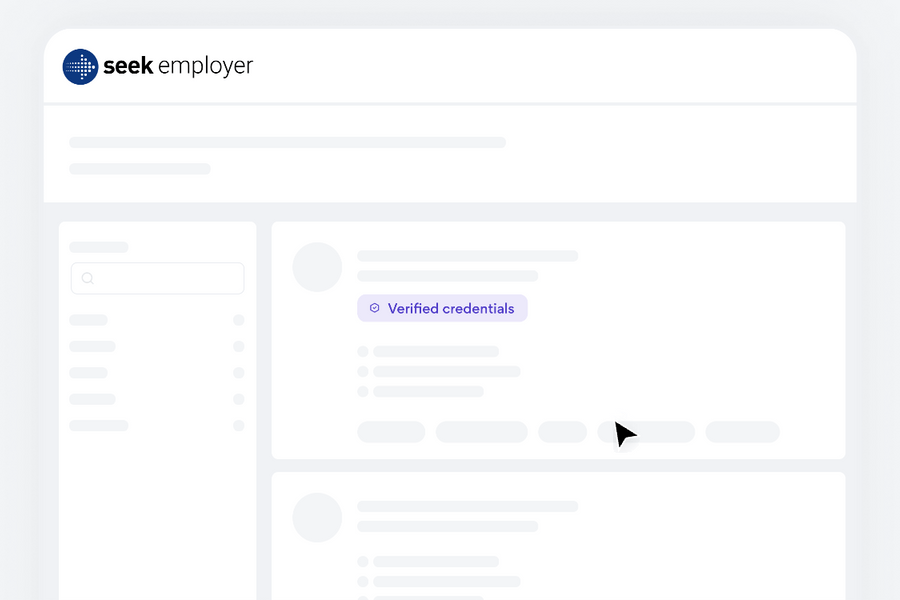Expand the sidebar heading above the search box
The width and height of the screenshot is (900, 600).
[98, 247]
